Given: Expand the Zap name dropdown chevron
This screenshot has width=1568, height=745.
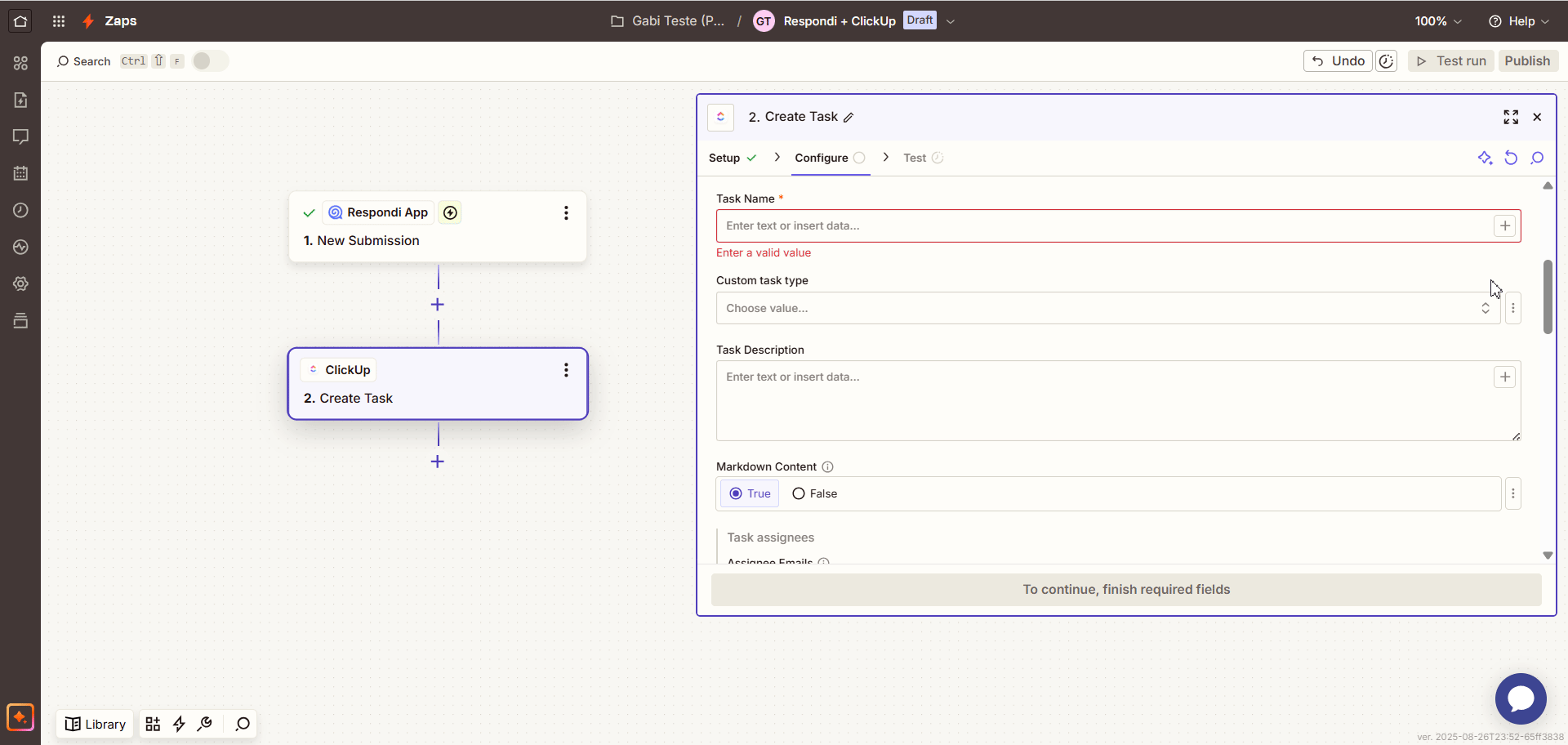Looking at the screenshot, I should (951, 22).
